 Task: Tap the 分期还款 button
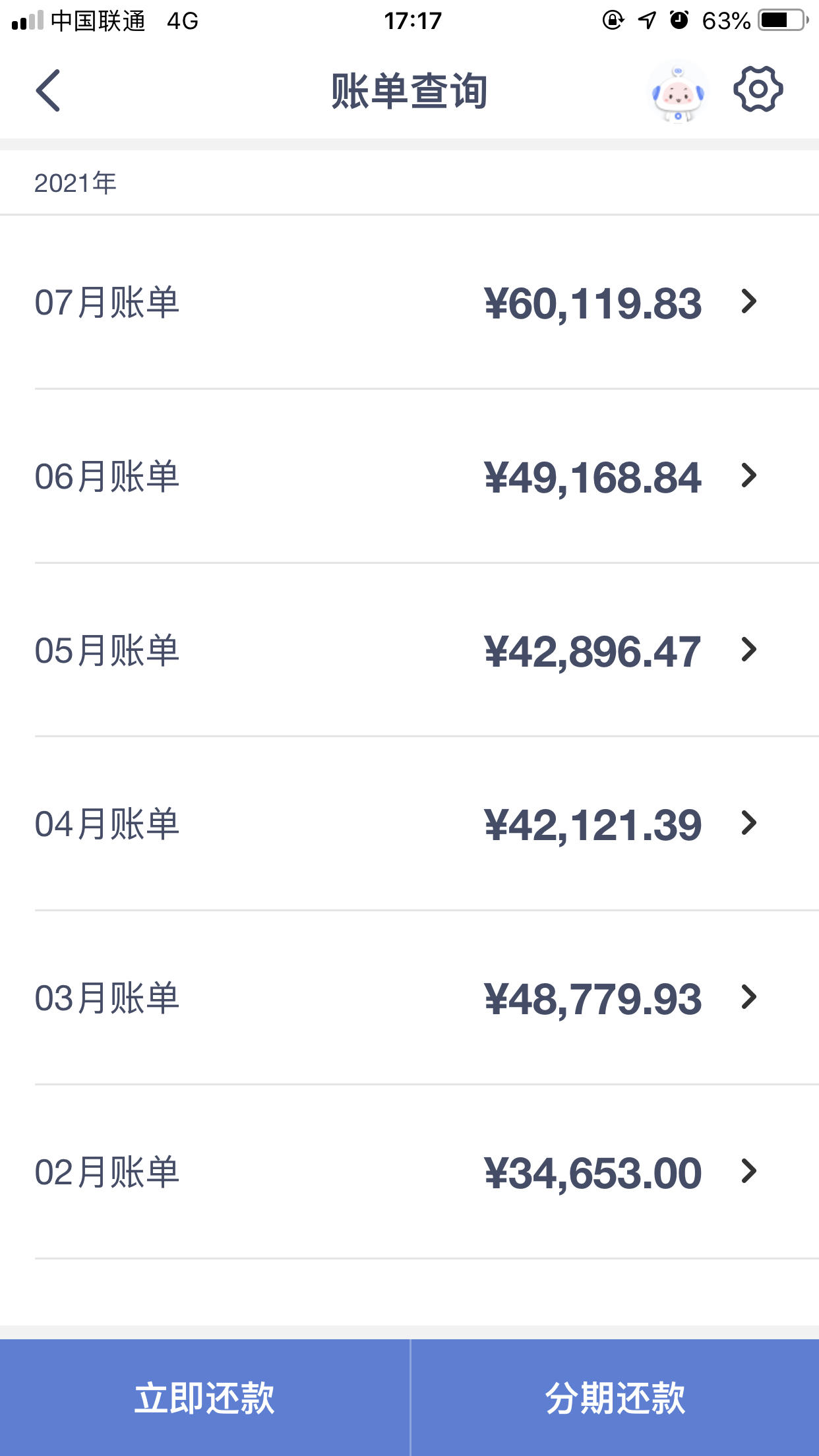[x=615, y=1397]
